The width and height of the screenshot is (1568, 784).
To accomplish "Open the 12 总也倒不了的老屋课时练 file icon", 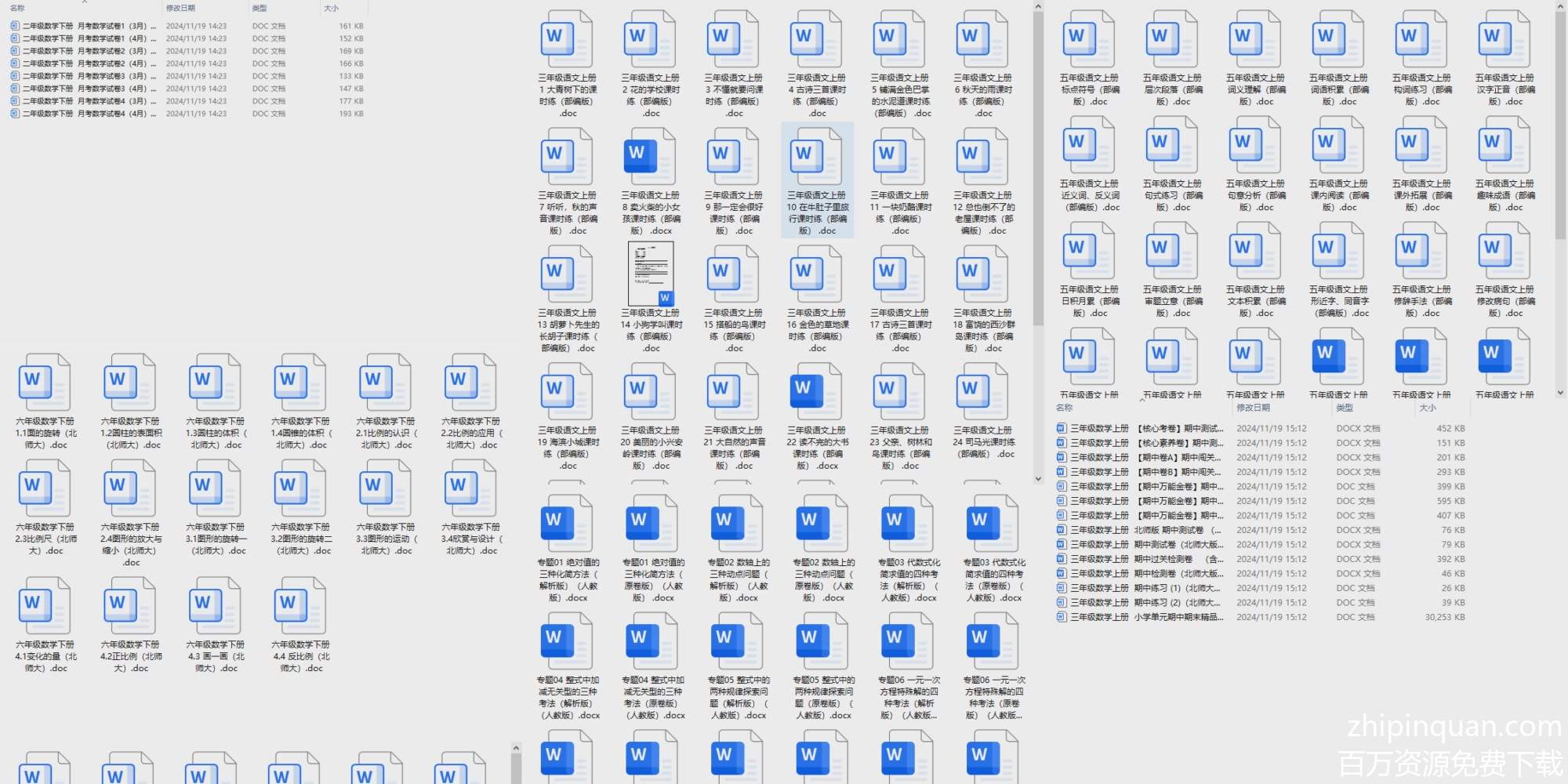I will 982,157.
